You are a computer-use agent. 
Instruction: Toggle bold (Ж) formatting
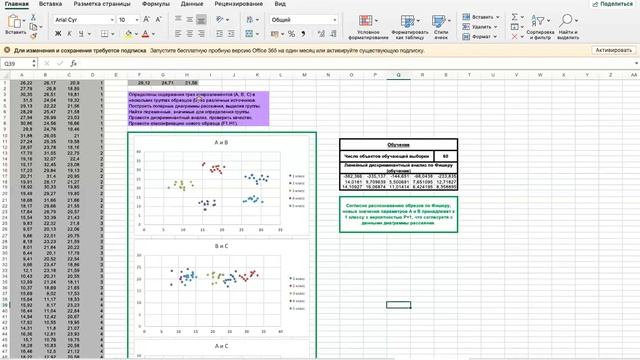[58, 33]
